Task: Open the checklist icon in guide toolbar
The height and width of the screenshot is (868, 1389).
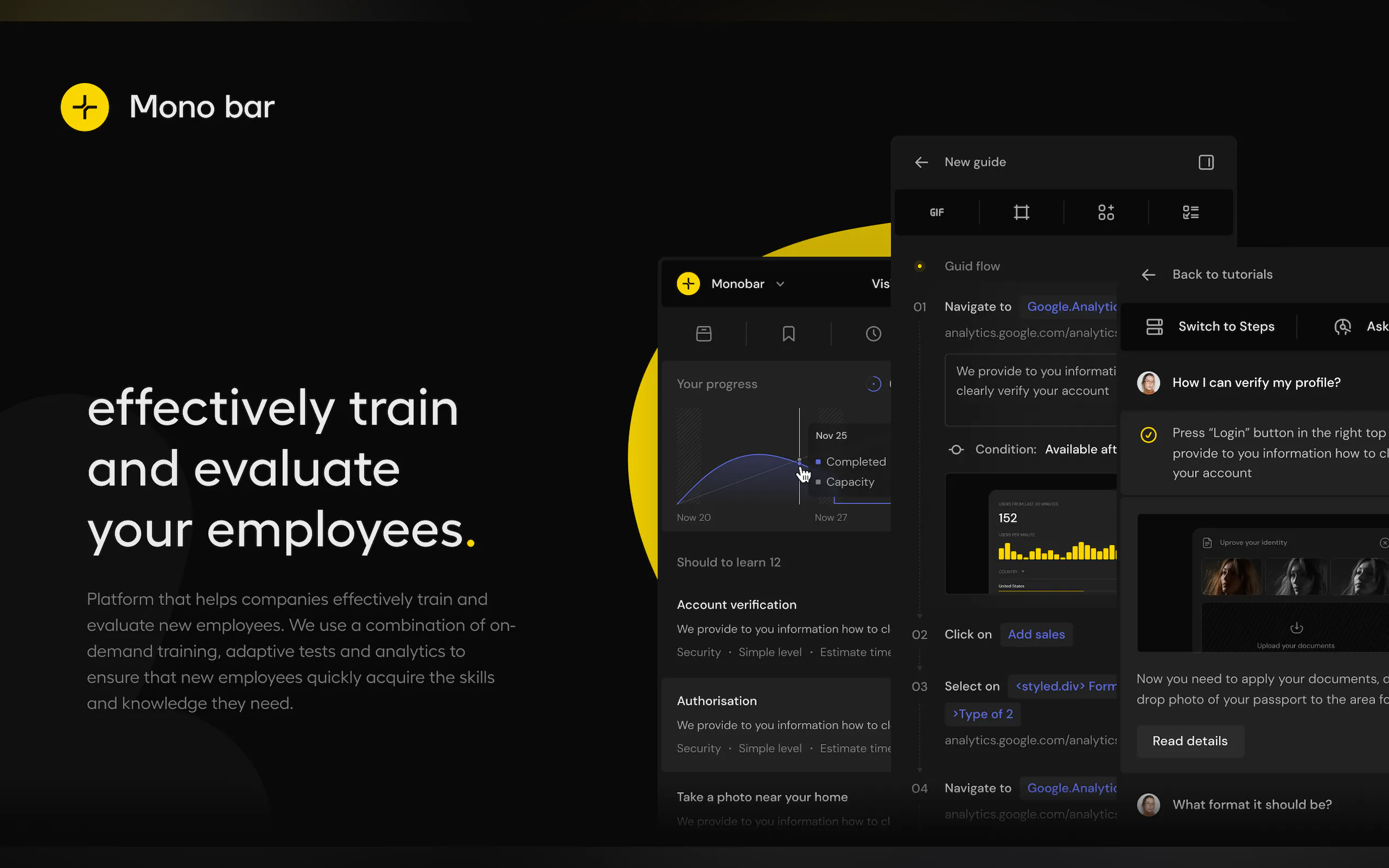Action: (x=1190, y=213)
